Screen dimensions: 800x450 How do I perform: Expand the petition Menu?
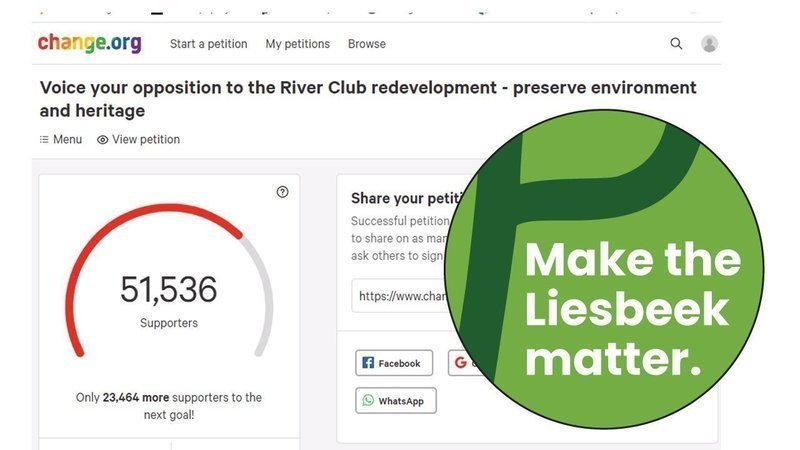pyautogui.click(x=60, y=140)
